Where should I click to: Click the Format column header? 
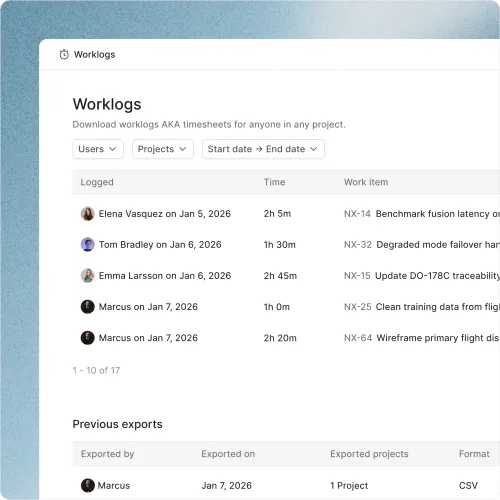click(474, 454)
